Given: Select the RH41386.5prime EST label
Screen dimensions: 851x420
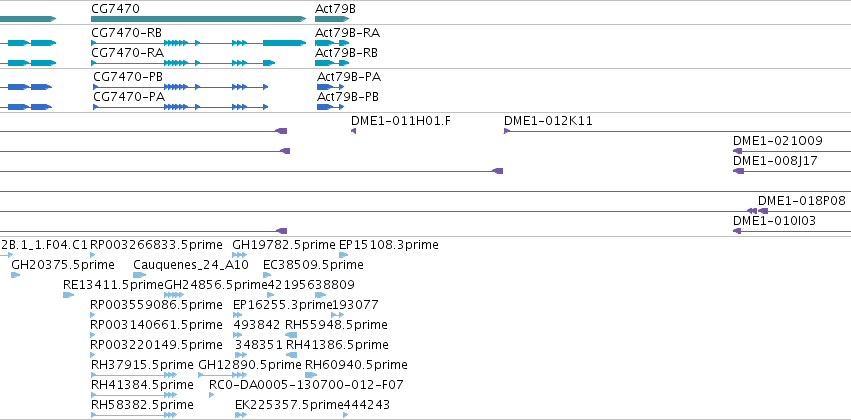Looking at the screenshot, I should coord(337,345).
